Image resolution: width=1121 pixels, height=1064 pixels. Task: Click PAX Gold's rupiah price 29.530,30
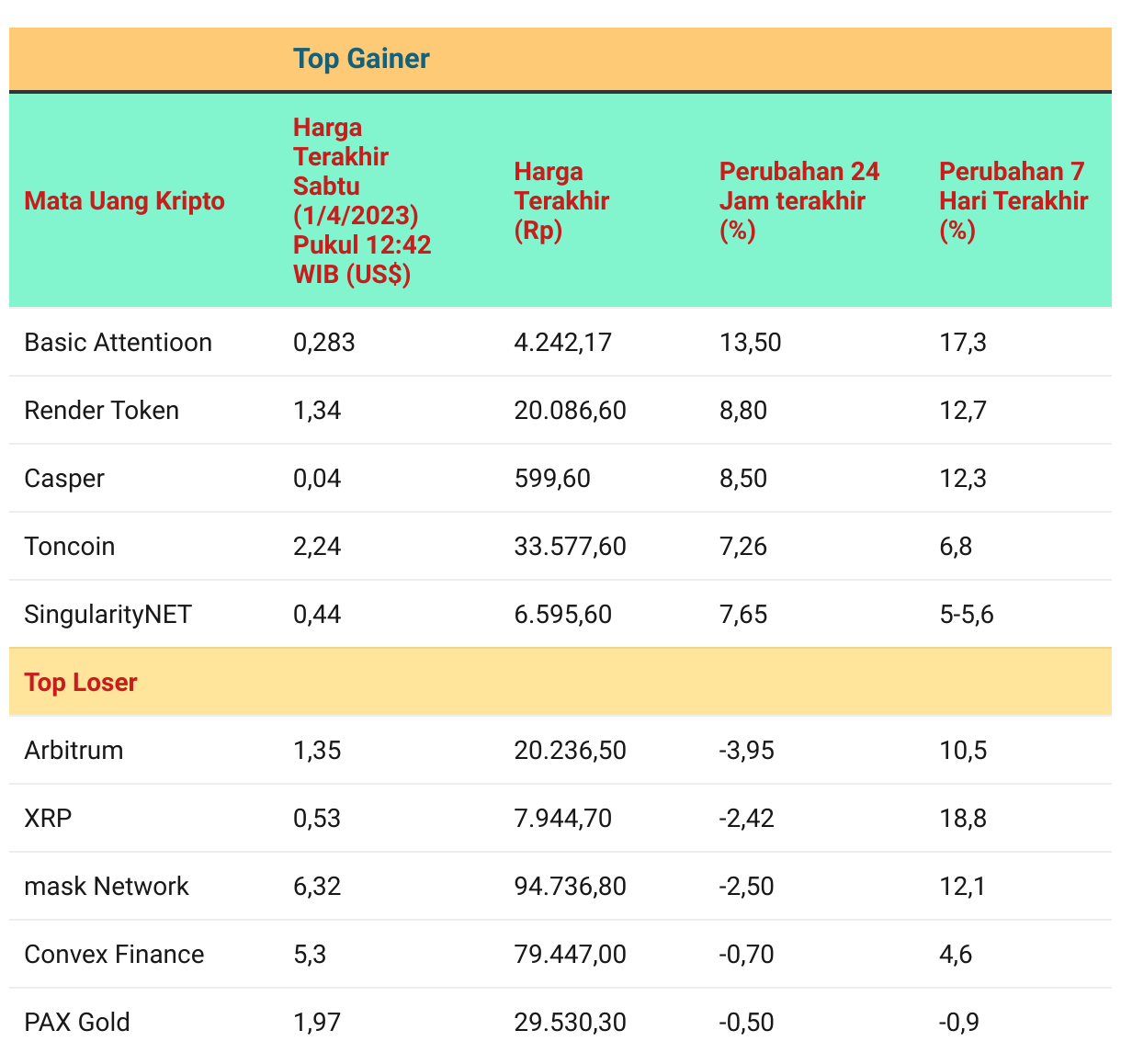point(570,1023)
